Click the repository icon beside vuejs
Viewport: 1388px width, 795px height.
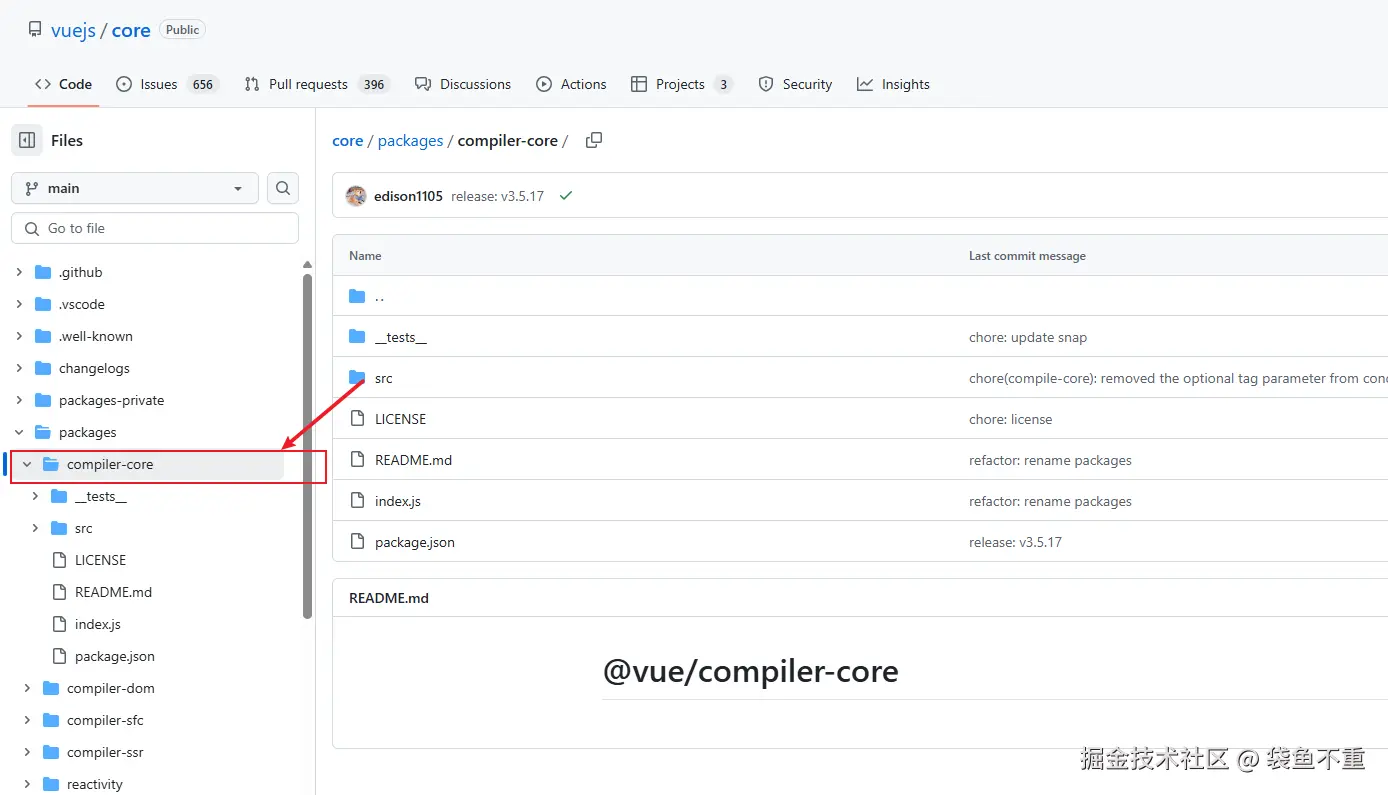(35, 30)
